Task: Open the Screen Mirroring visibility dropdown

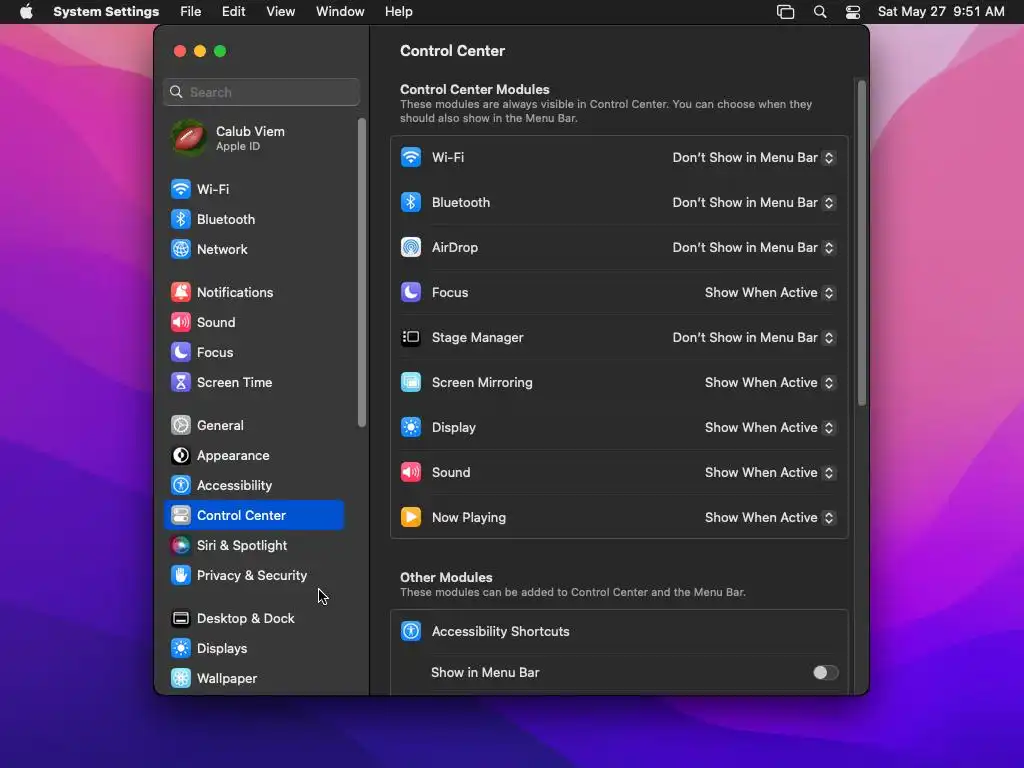Action: pos(770,383)
